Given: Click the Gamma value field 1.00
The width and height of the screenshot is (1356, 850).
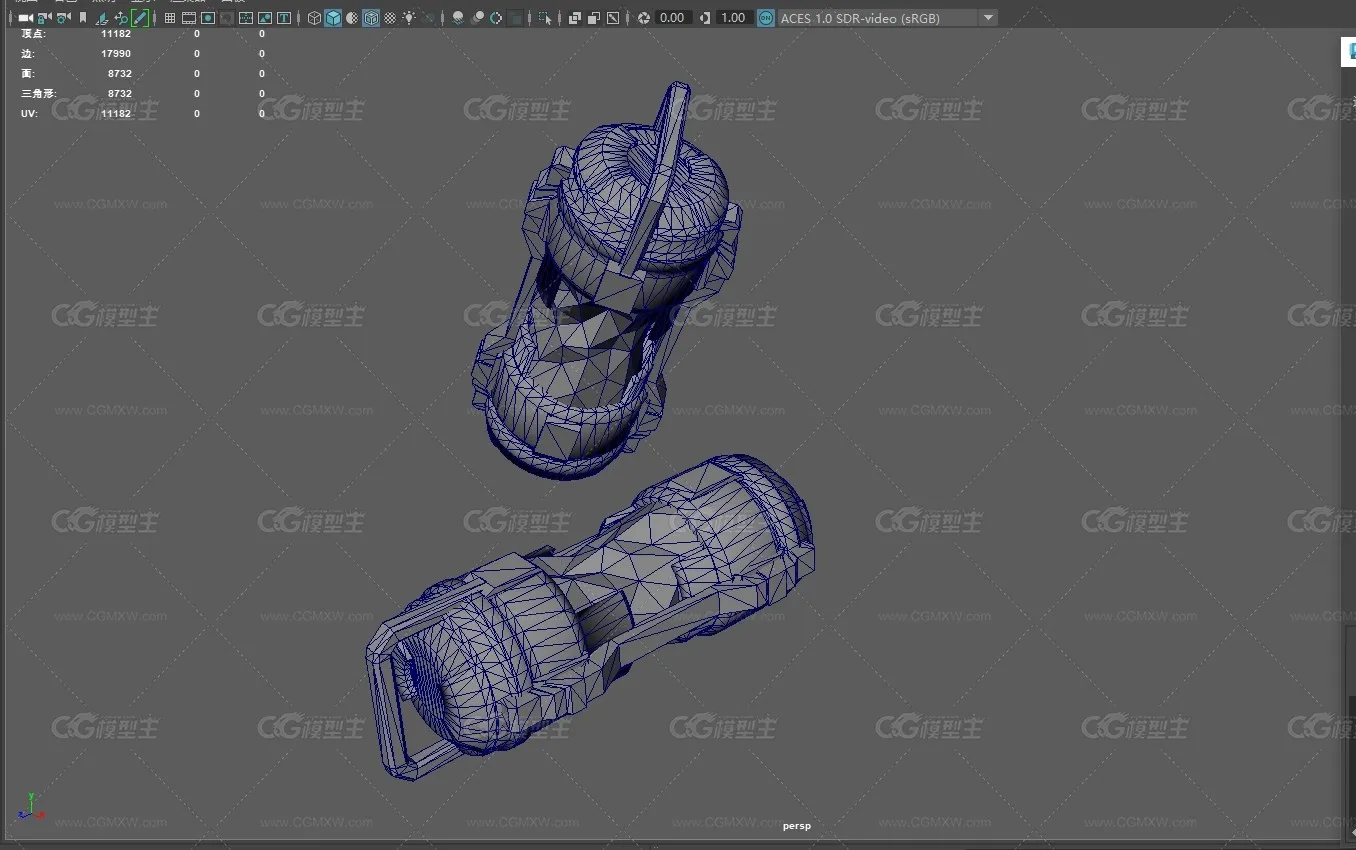Looking at the screenshot, I should pyautogui.click(x=733, y=18).
